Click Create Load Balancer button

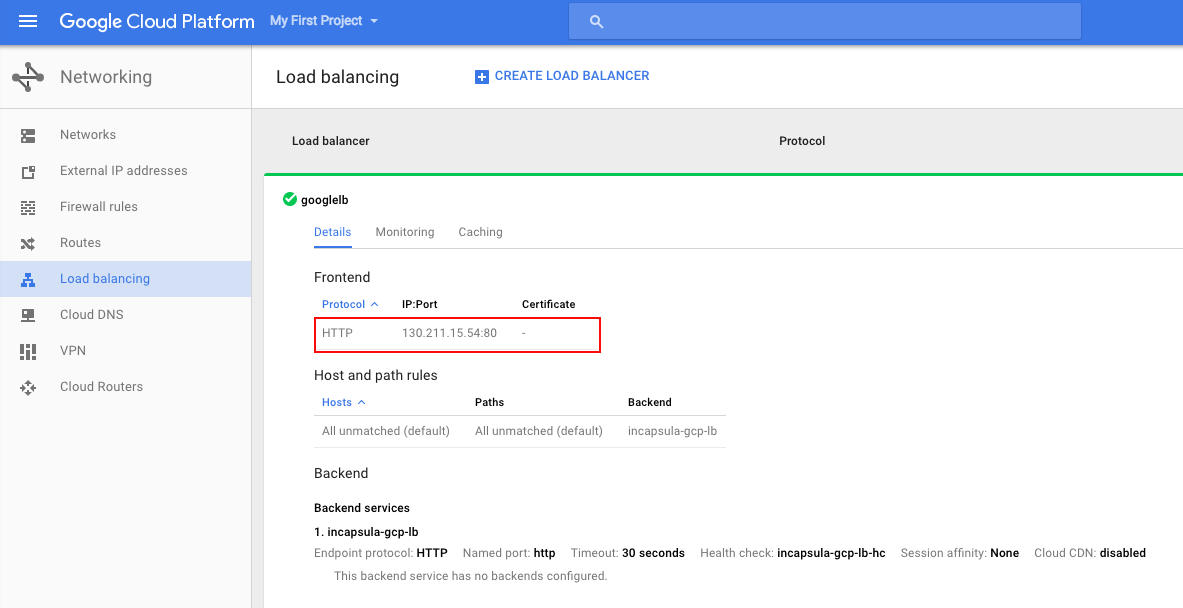562,76
